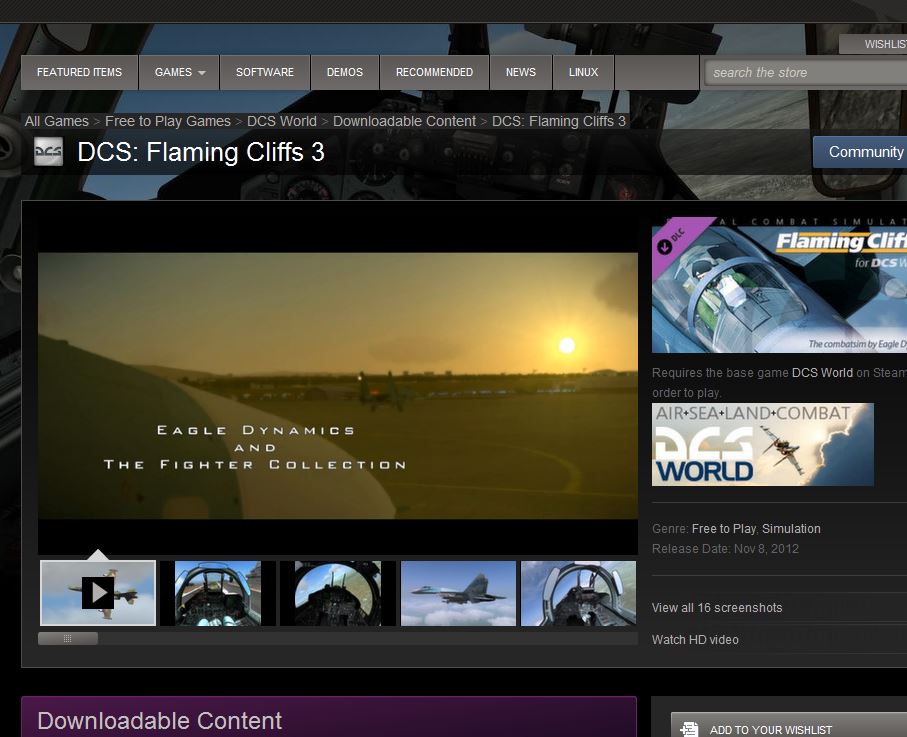This screenshot has width=907, height=737.
Task: Expand the Games dropdown menu
Action: pyautogui.click(x=179, y=72)
